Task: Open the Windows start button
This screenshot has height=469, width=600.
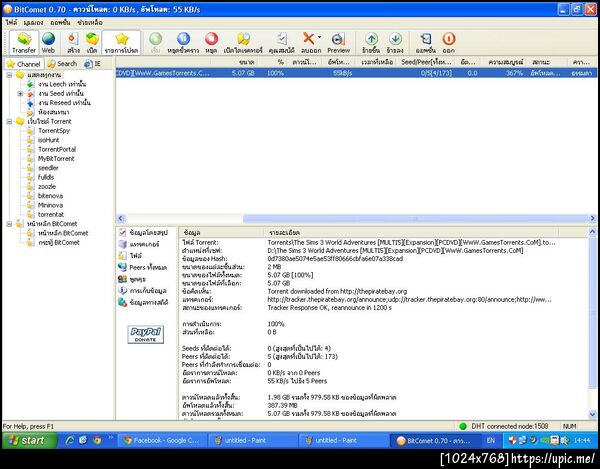Action: tap(30, 441)
